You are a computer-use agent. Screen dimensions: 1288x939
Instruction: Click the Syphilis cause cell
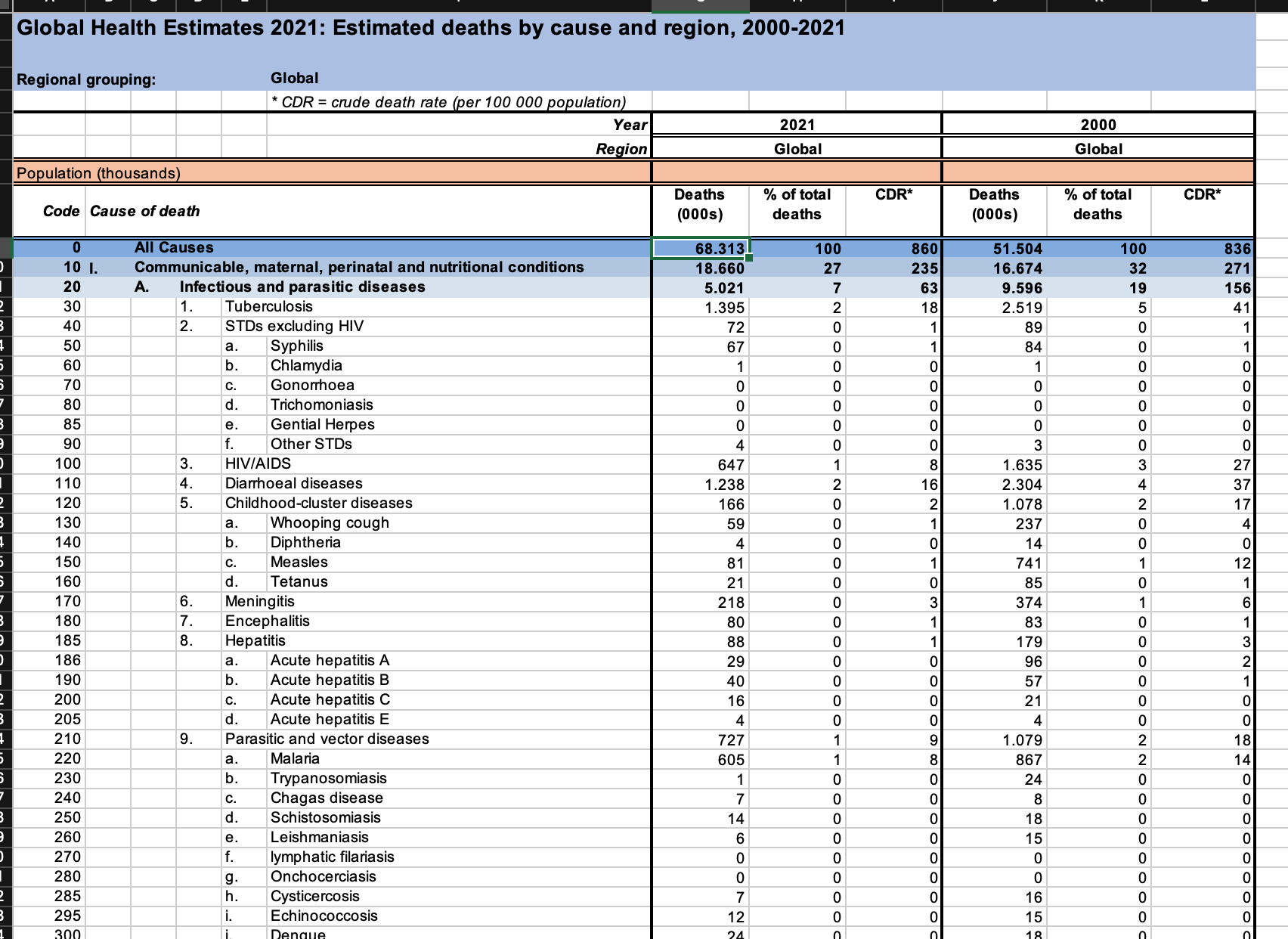point(297,346)
